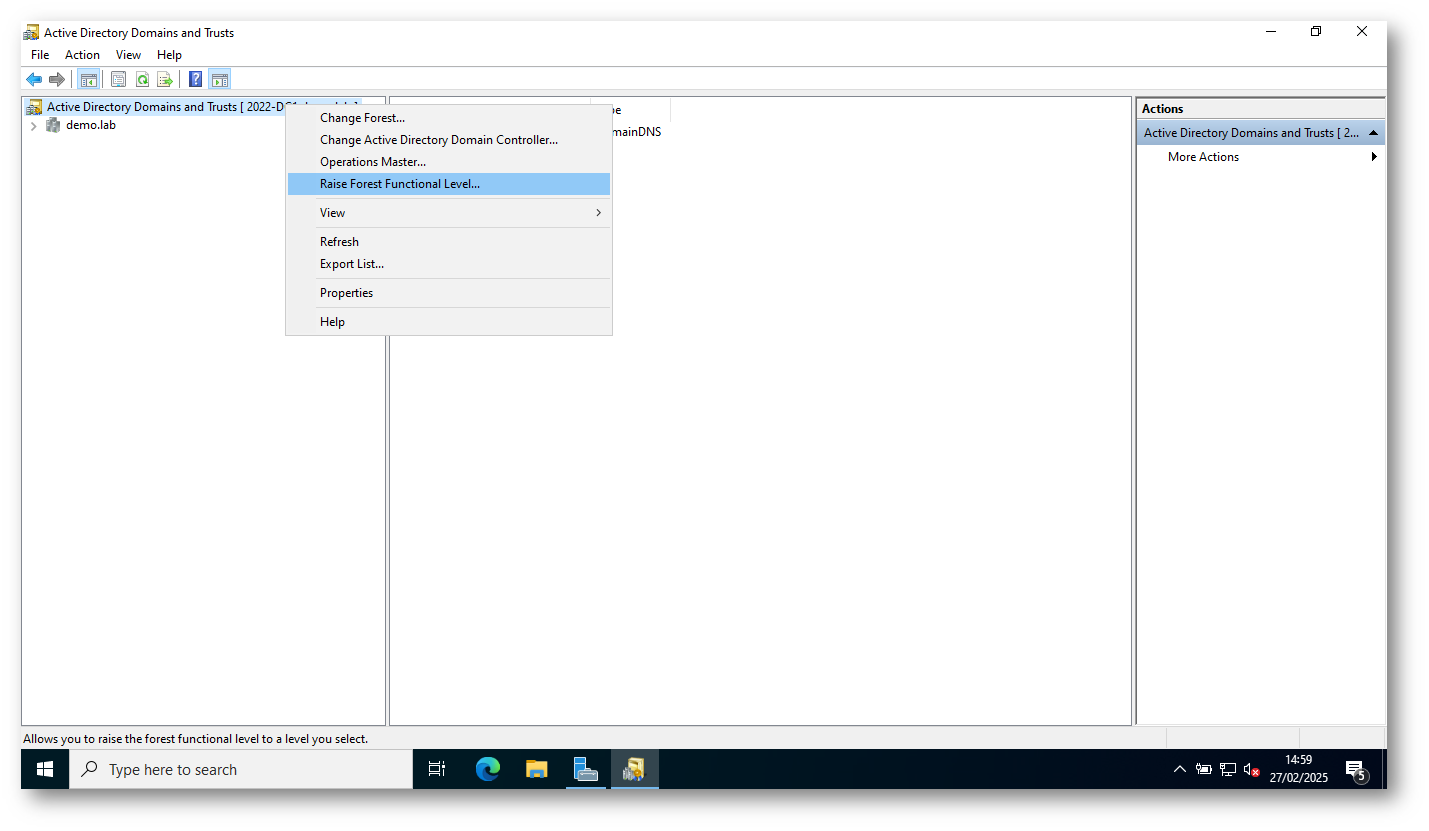The image size is (1429, 831).
Task: Expand the More Actions submenu arrow
Action: [1374, 157]
